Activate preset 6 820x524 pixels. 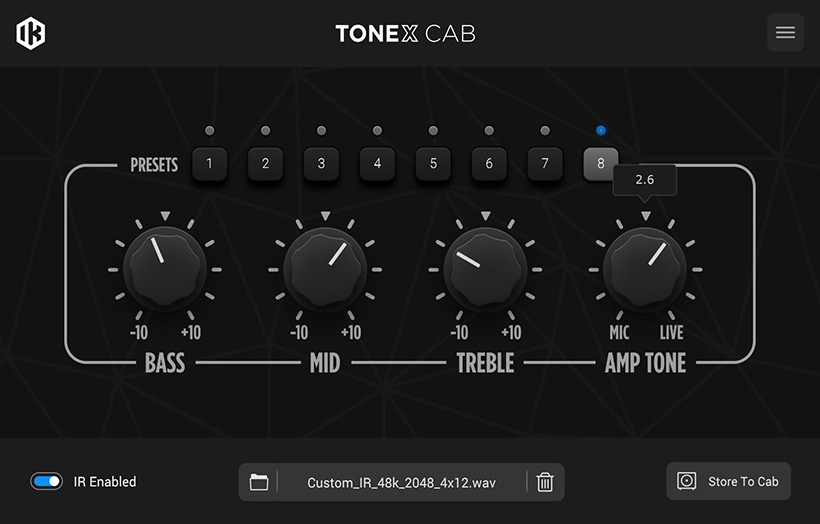tap(489, 163)
